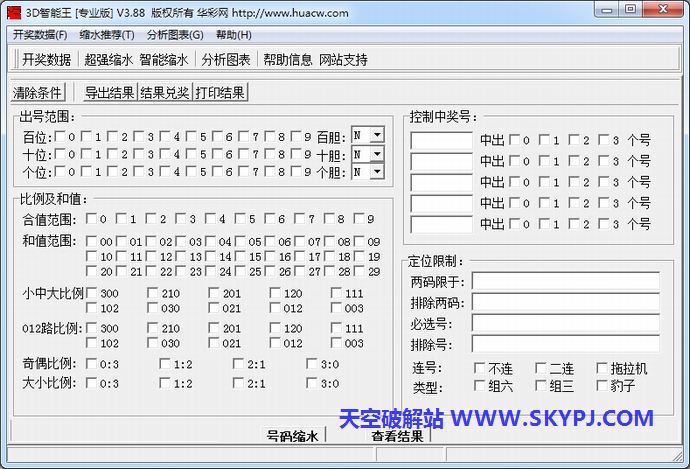Image resolution: width=690 pixels, height=469 pixels.
Task: Switch to 智能缩水 in the toolbar
Action: 164,59
